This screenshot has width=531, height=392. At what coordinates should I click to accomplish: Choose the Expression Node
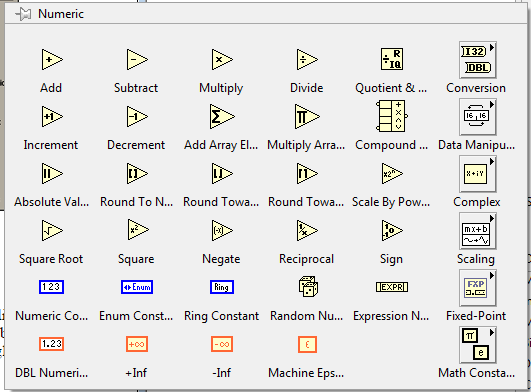(392, 287)
